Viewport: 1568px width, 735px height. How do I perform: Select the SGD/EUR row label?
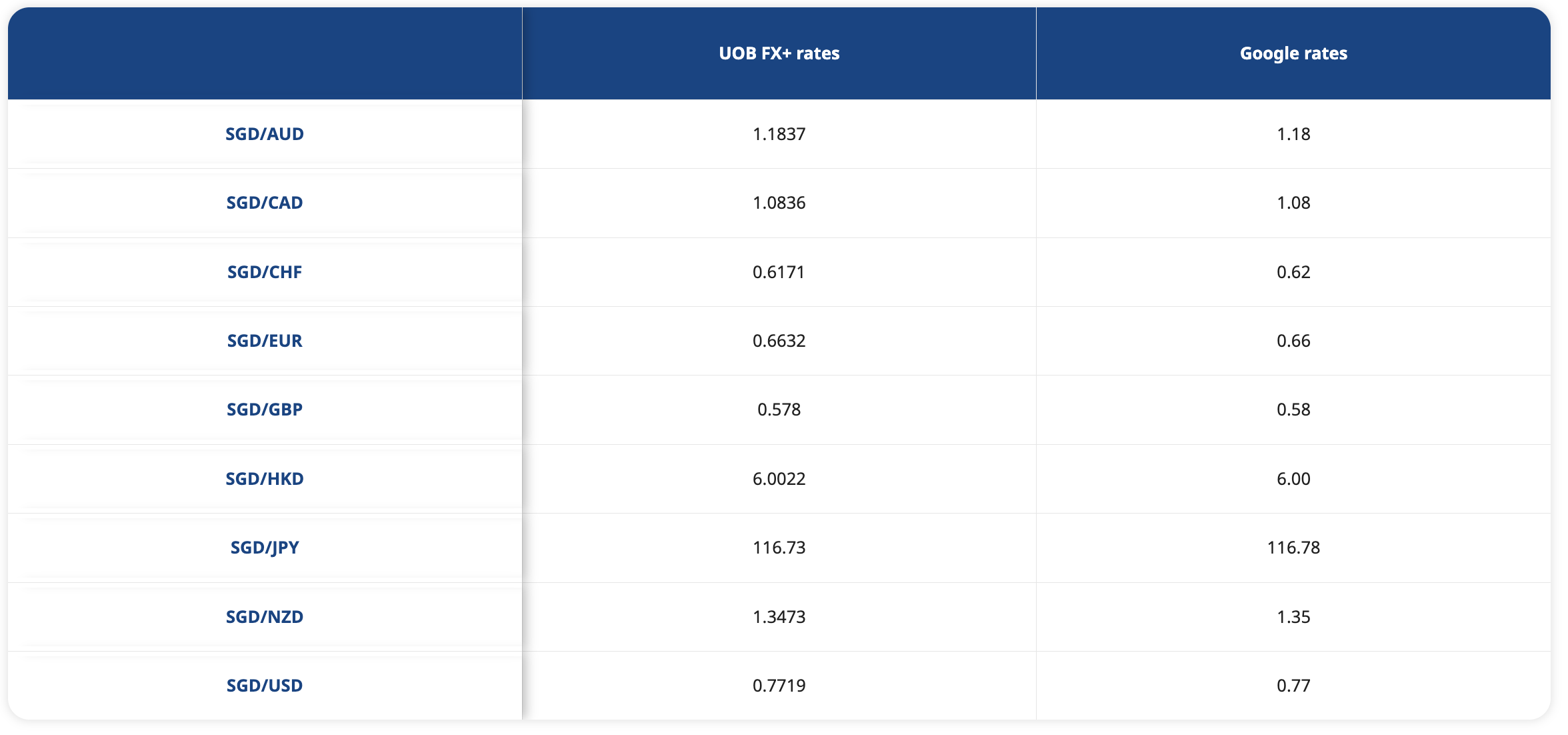coord(265,341)
